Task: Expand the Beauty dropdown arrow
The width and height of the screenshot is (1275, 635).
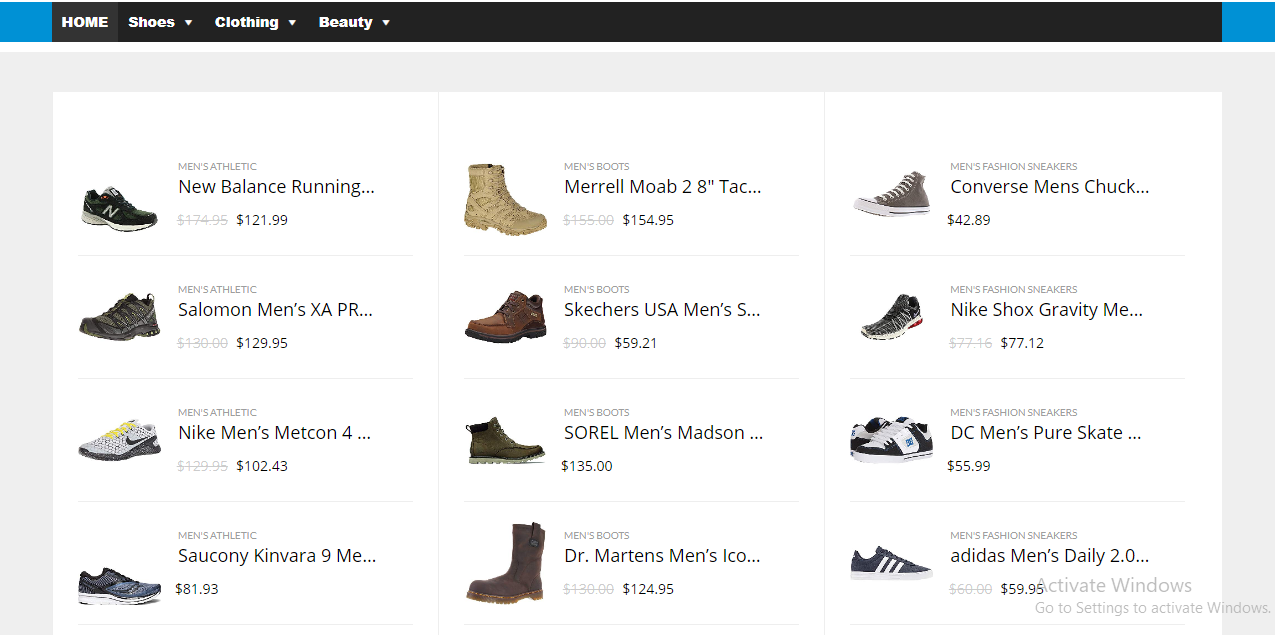Action: 386,23
